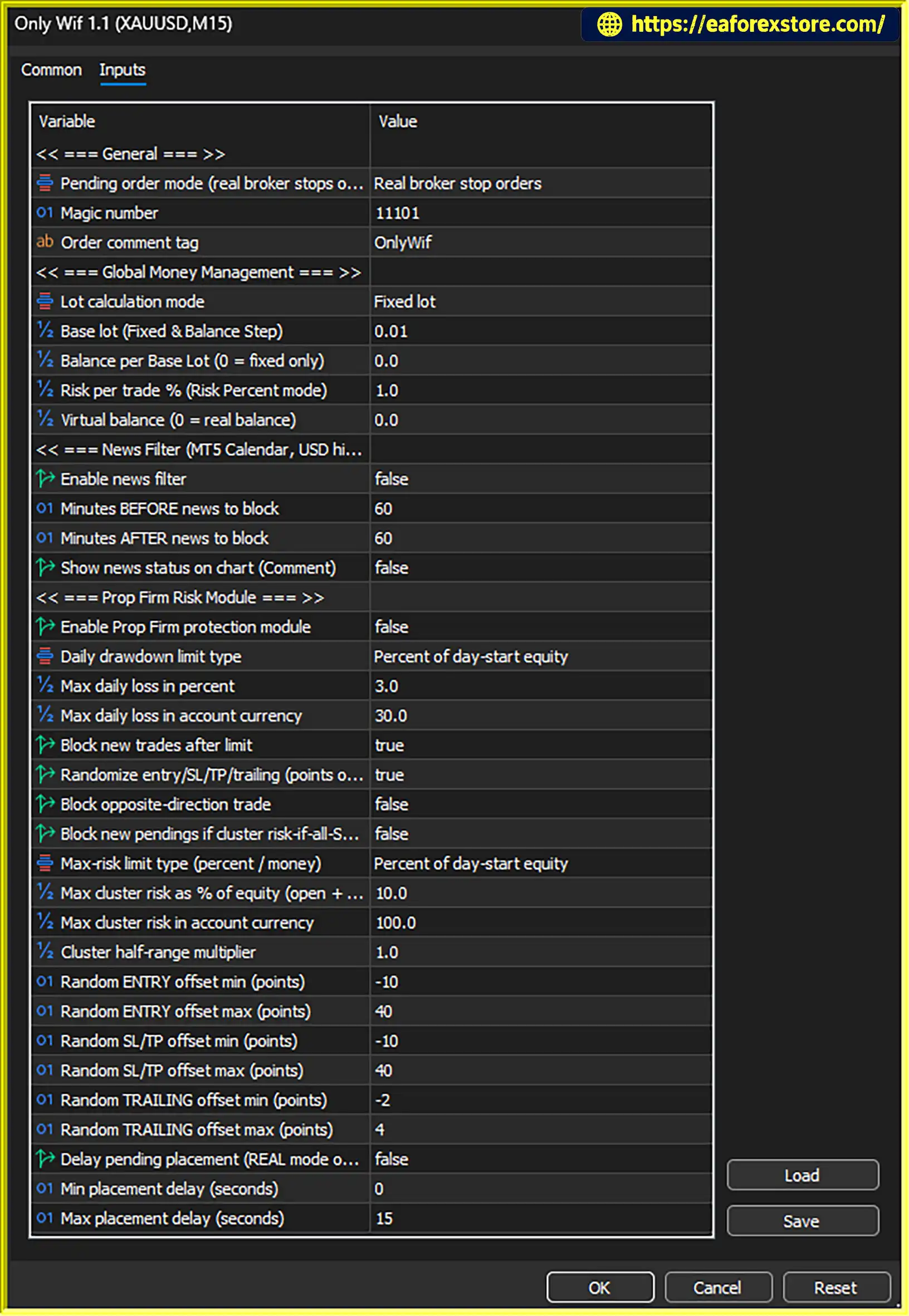Select the Prop Firm Risk Module header row
The width and height of the screenshot is (909, 1316).
(x=372, y=598)
